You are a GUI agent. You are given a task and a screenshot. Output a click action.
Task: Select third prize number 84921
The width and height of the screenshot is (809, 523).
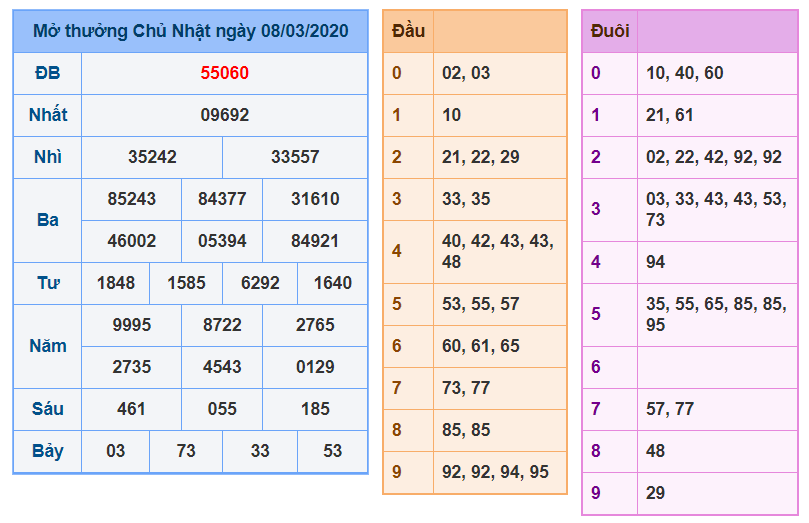315,241
